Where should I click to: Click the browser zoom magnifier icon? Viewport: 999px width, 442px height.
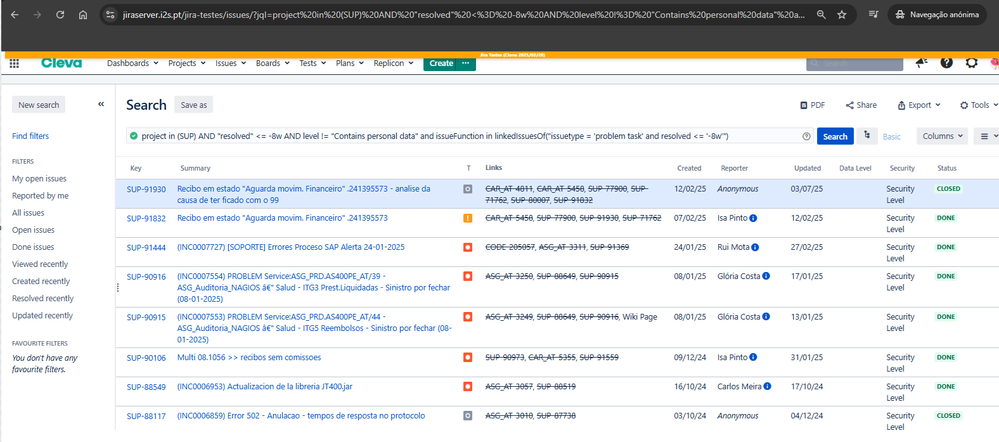(x=822, y=14)
